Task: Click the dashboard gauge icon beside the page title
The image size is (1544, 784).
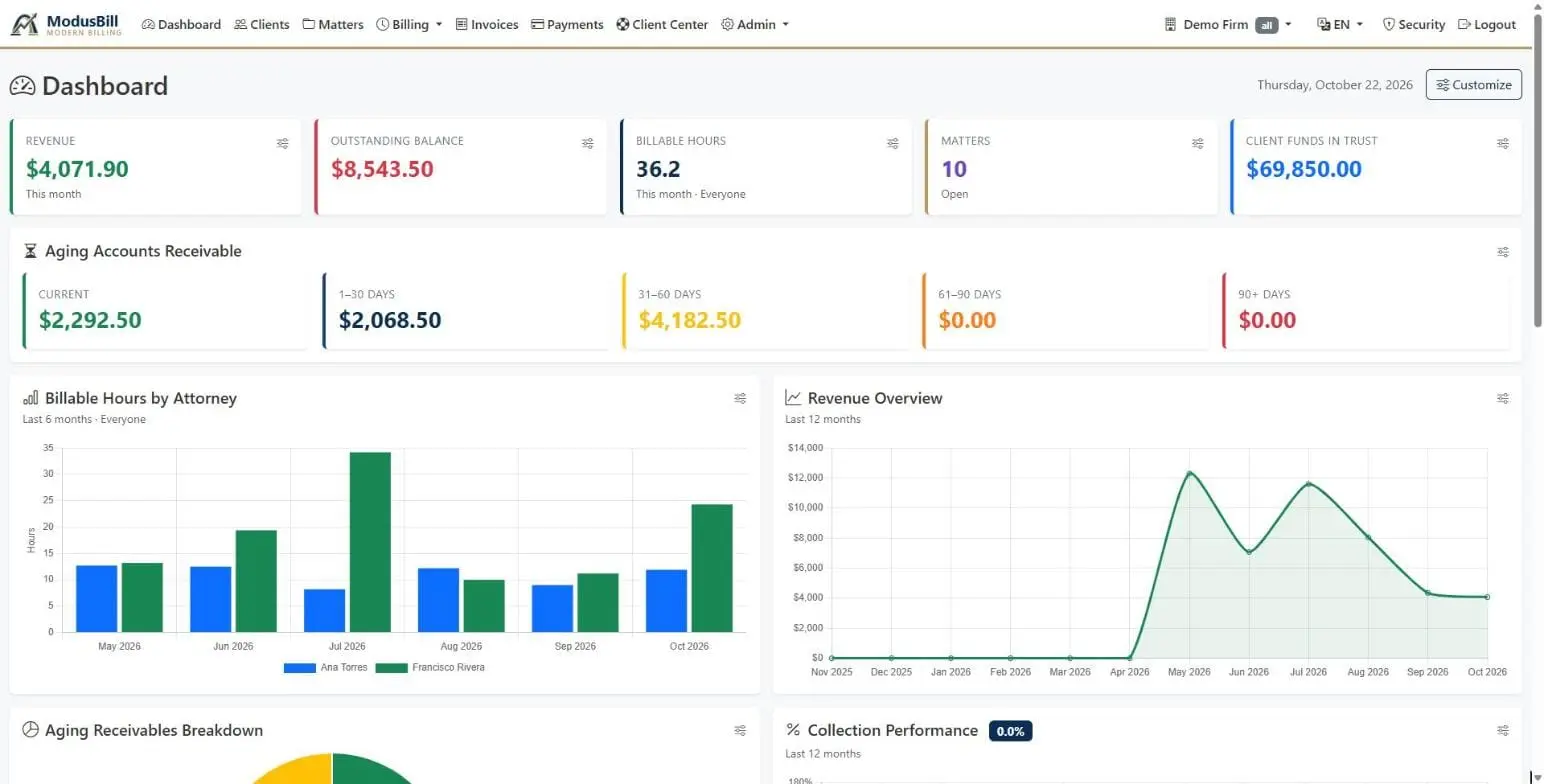Action: coord(22,86)
